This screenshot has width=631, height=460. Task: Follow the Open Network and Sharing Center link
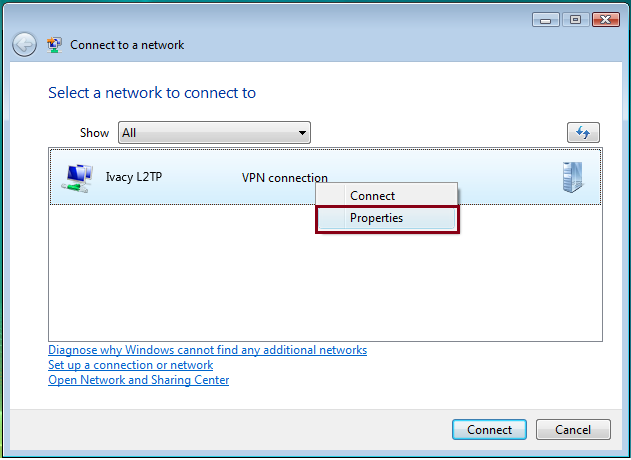coord(138,380)
